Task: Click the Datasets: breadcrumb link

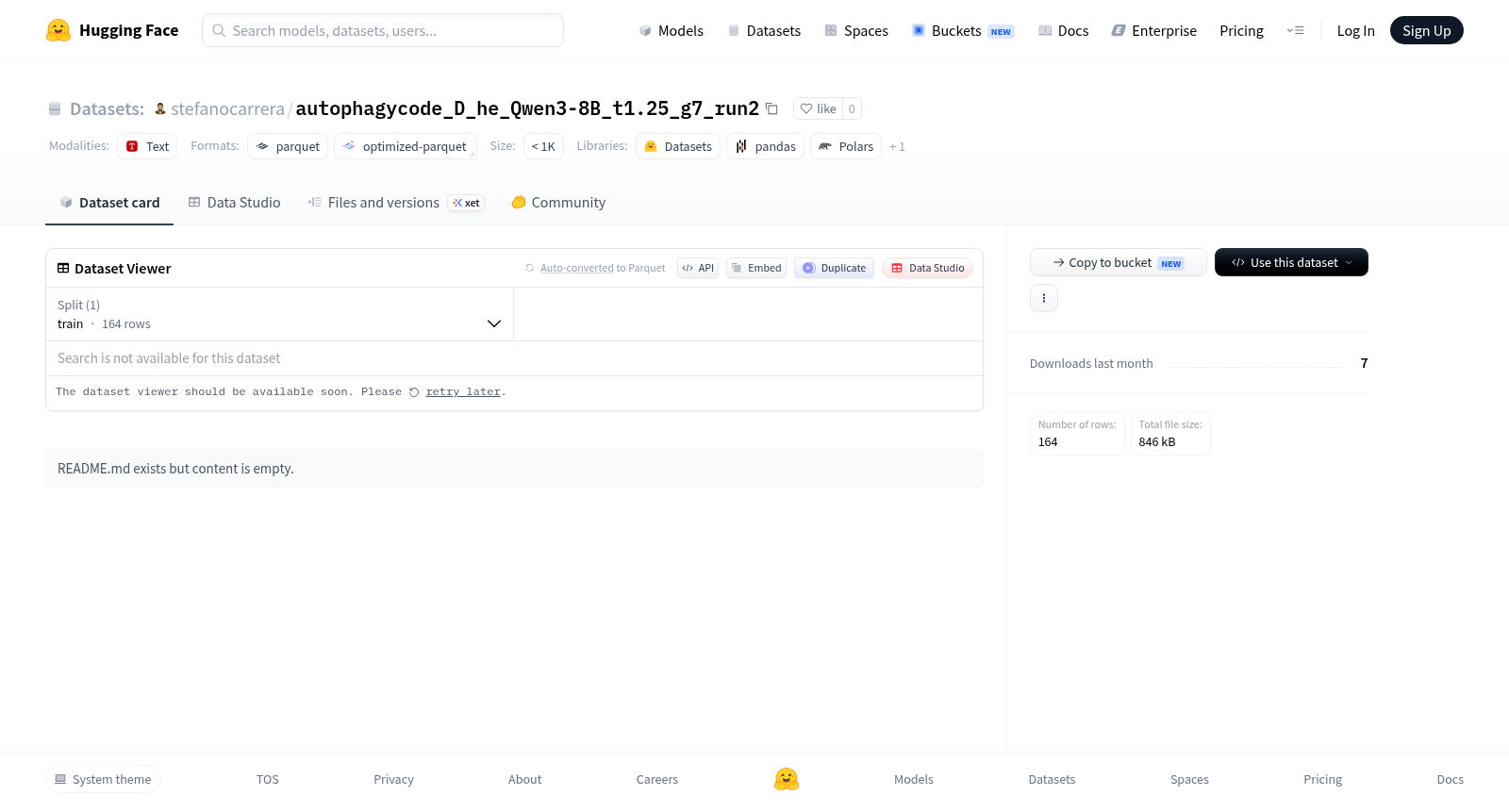Action: 107,108
